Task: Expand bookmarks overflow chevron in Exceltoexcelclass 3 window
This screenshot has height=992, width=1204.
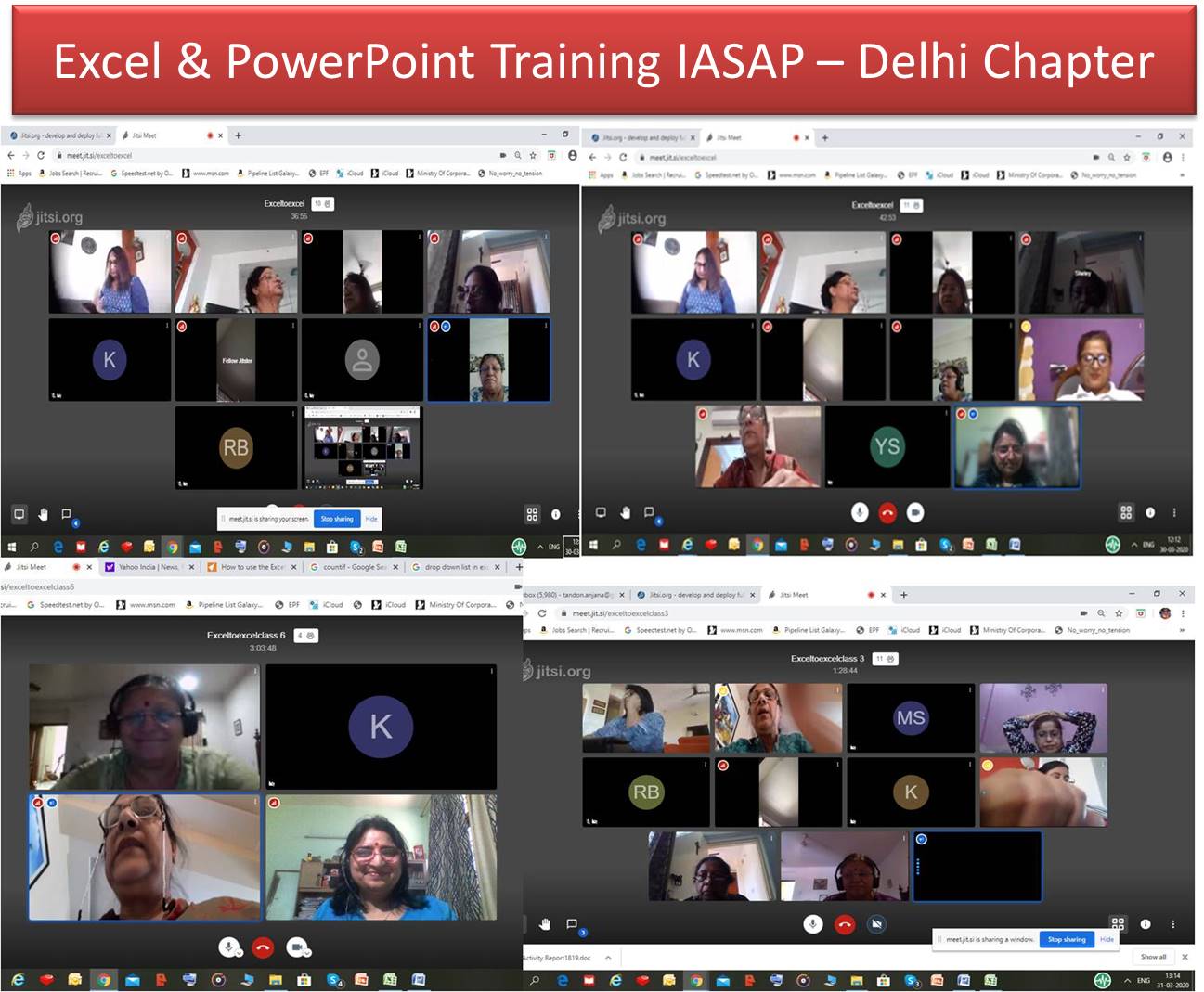Action: pyautogui.click(x=1182, y=630)
